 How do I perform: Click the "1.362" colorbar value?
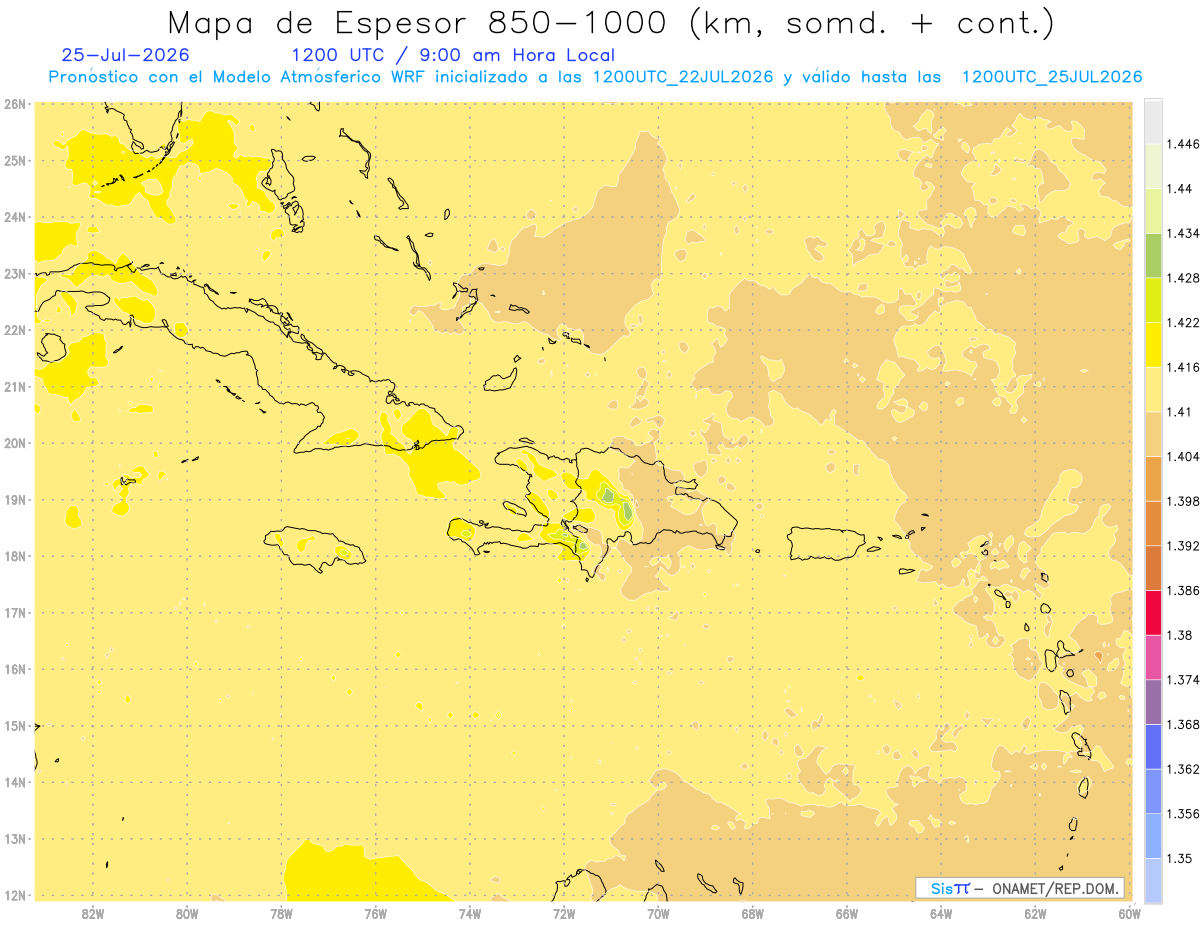click(1182, 769)
